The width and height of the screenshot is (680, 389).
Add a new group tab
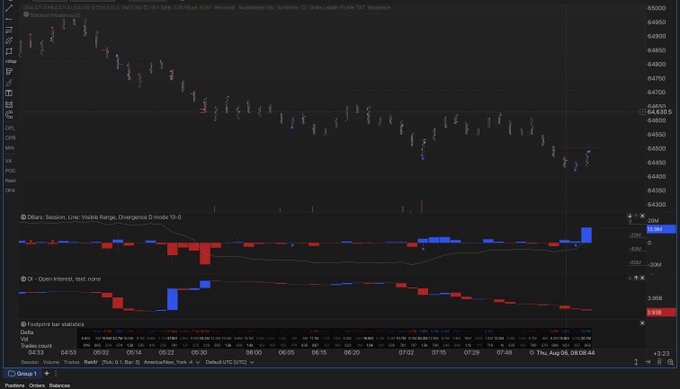click(47, 373)
